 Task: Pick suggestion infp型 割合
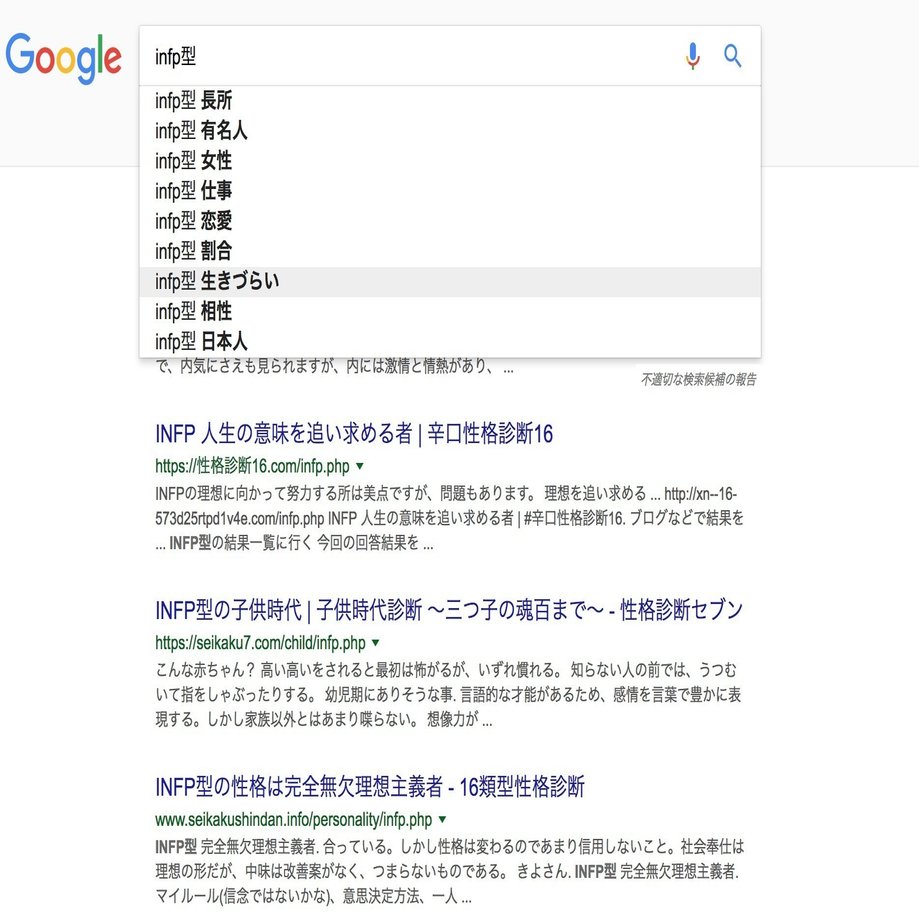pyautogui.click(x=450, y=251)
